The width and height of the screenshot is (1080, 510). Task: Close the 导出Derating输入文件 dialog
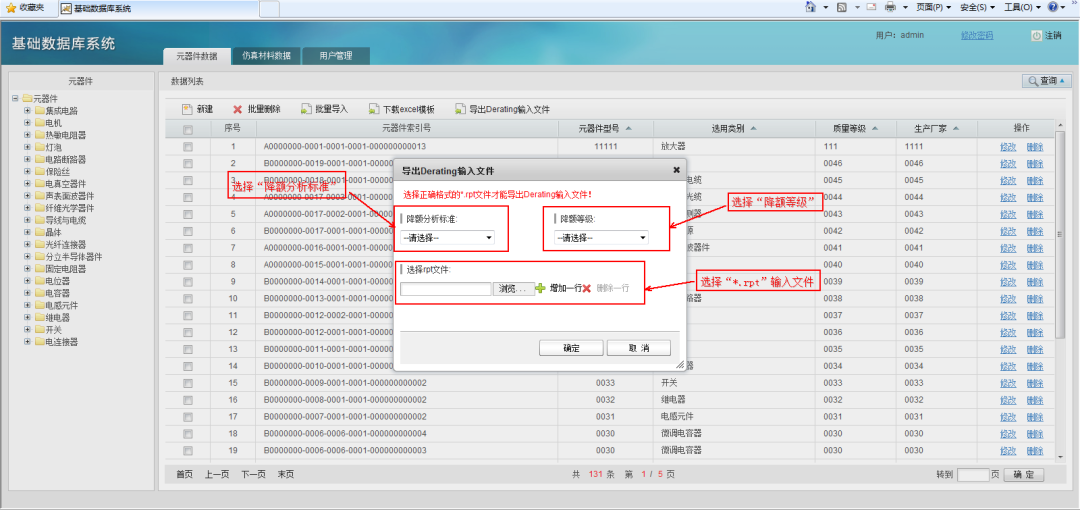point(676,170)
